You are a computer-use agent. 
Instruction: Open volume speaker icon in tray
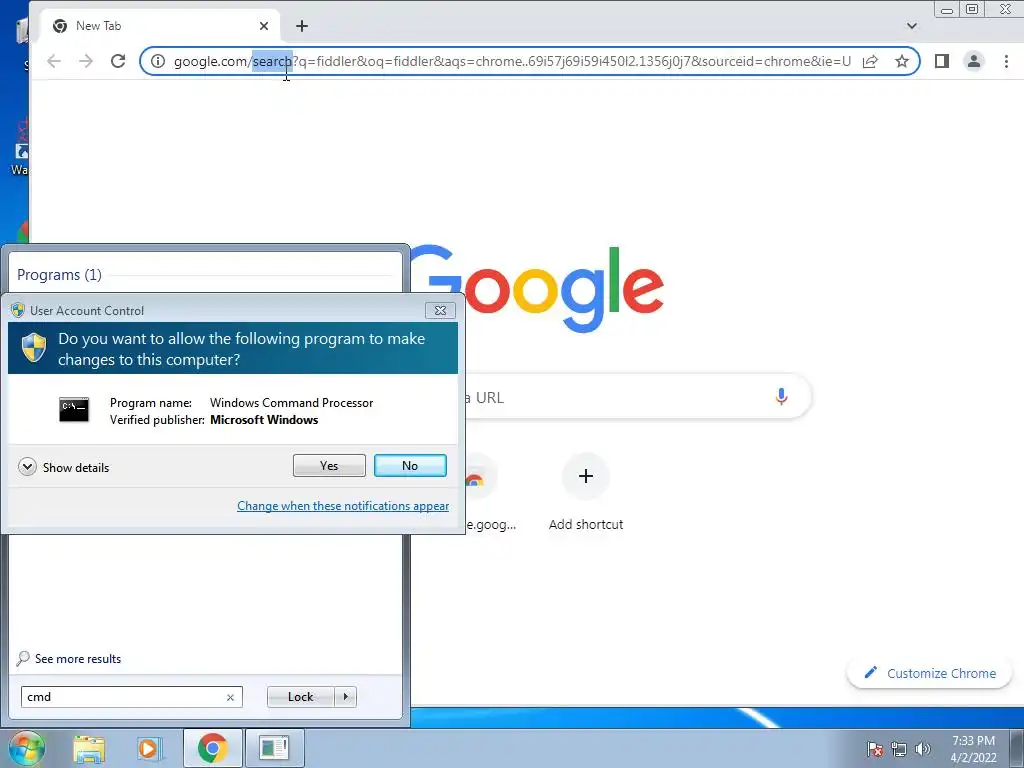(x=923, y=748)
